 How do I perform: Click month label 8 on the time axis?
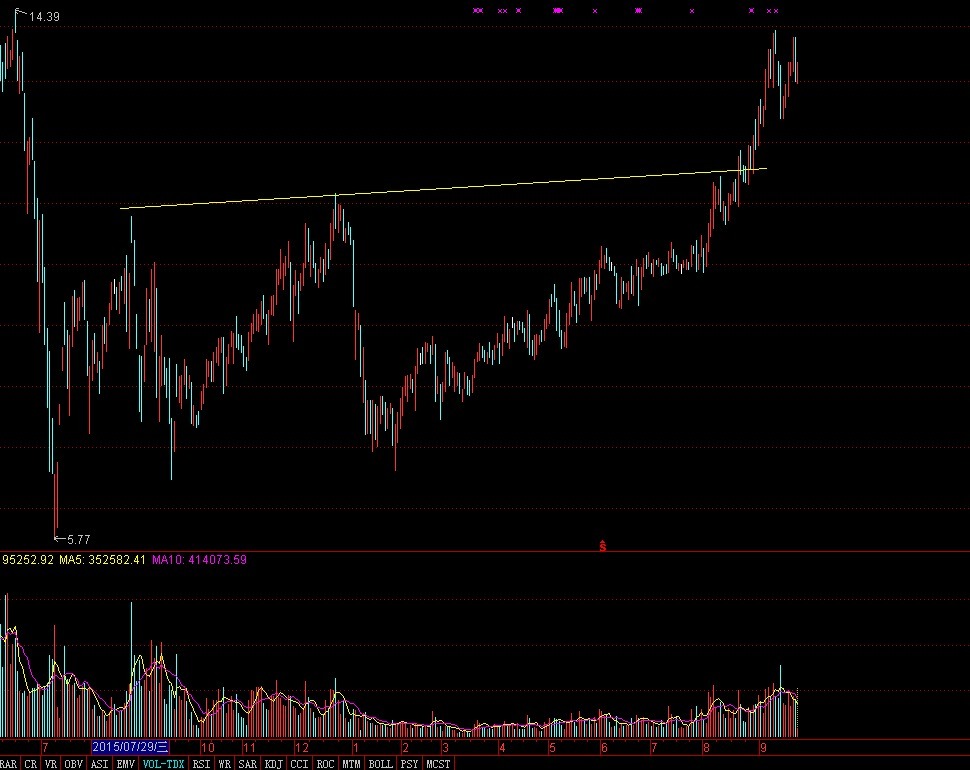tap(706, 747)
